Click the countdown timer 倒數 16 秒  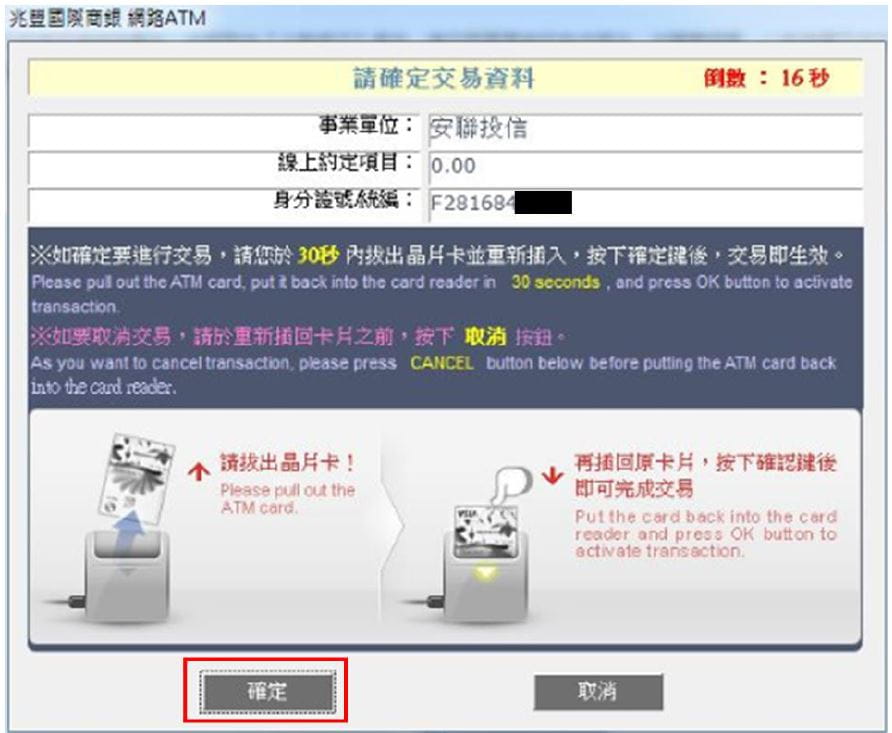click(766, 78)
